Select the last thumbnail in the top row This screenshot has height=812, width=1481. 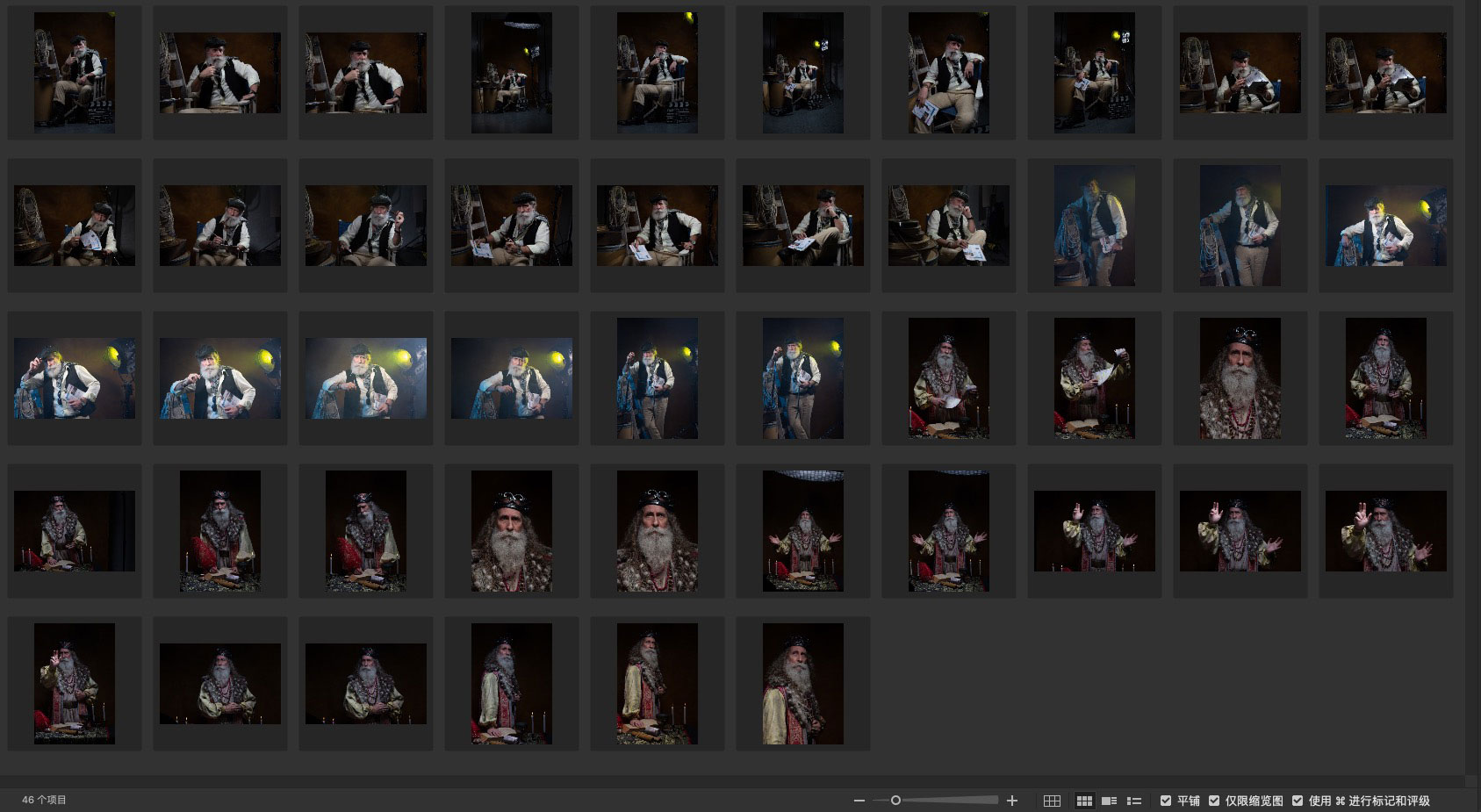[x=1385, y=73]
